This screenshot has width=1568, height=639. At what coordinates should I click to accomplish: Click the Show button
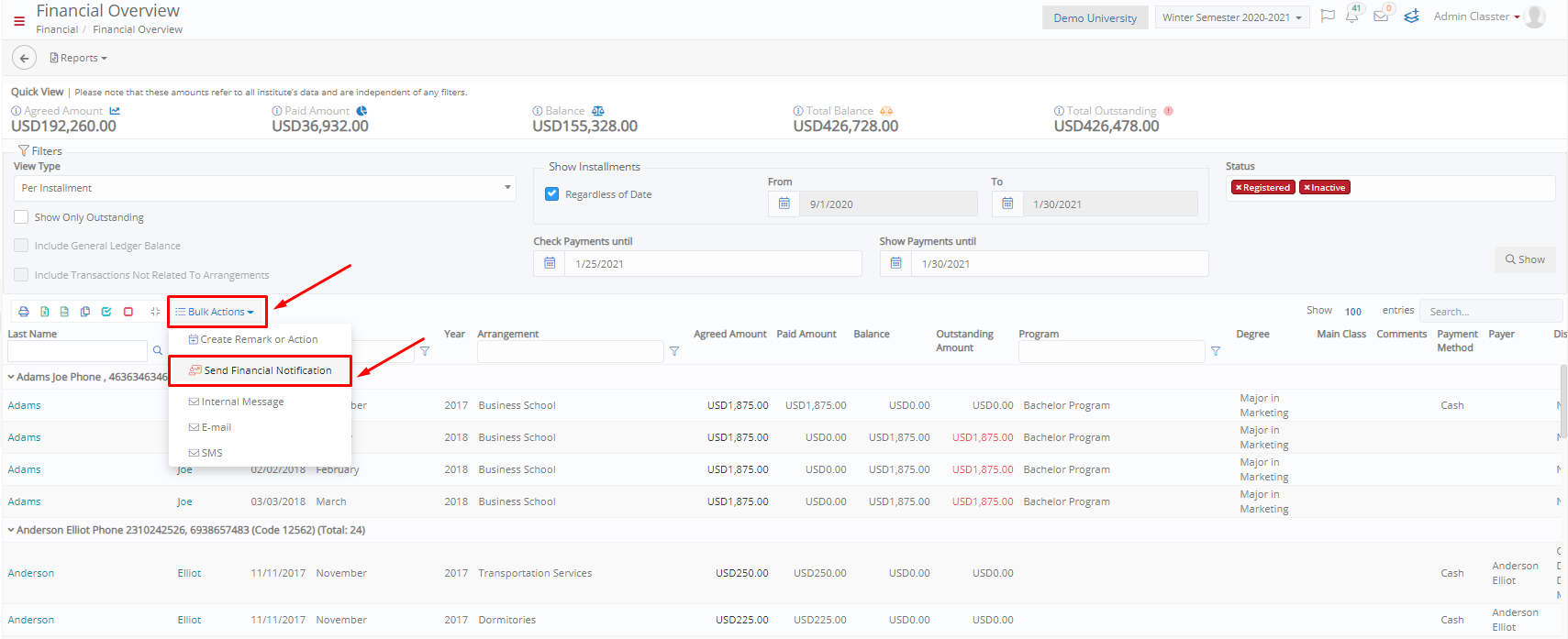[x=1525, y=259]
